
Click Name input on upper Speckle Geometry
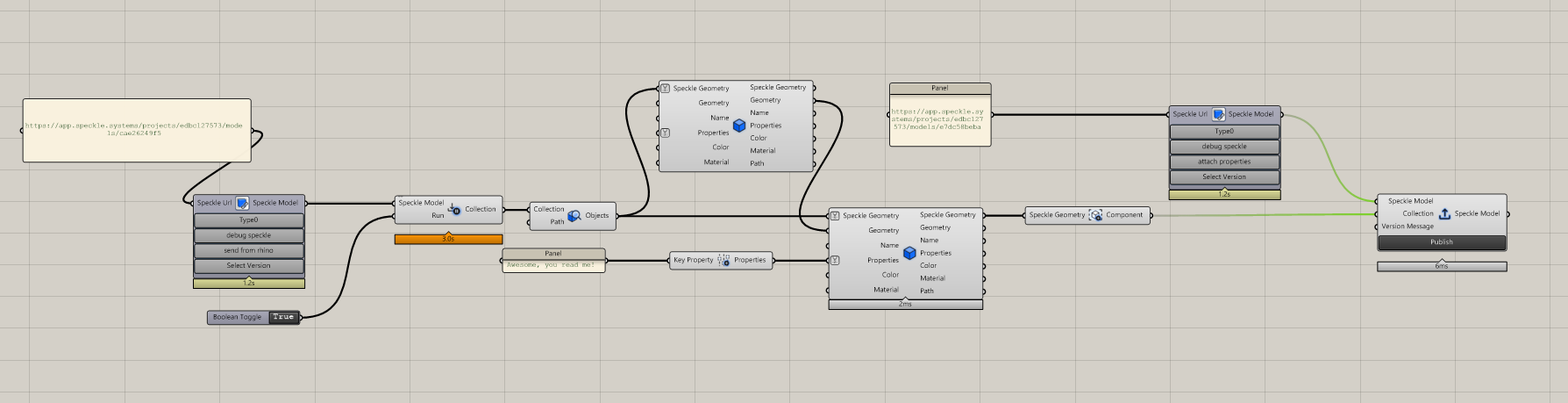coord(720,118)
